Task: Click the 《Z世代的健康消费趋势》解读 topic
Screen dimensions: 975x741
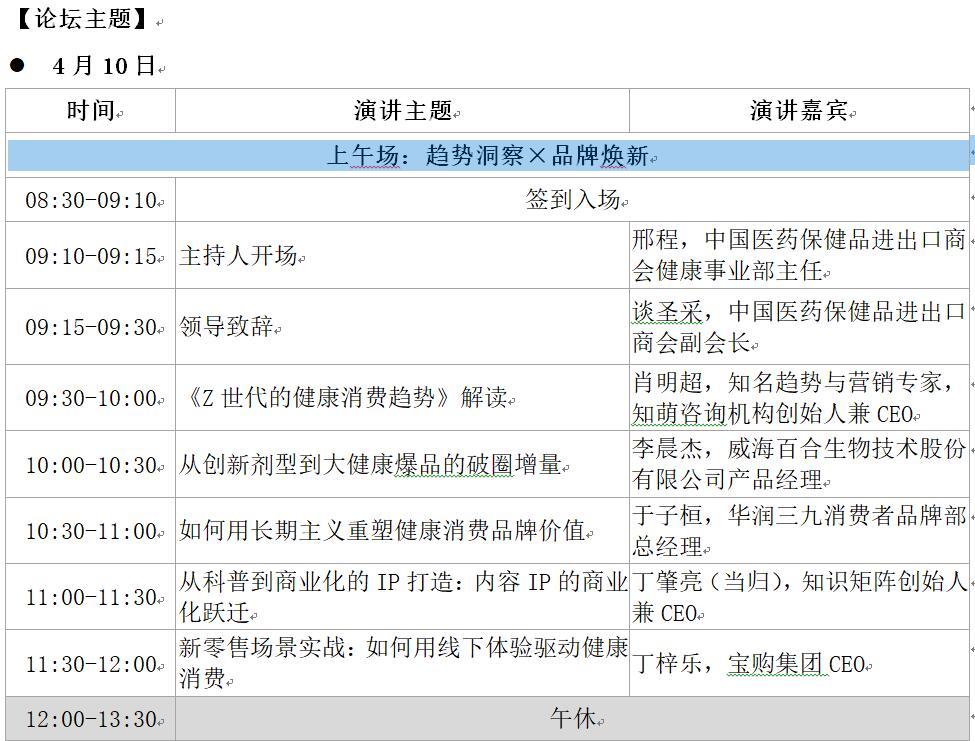Action: (x=345, y=398)
